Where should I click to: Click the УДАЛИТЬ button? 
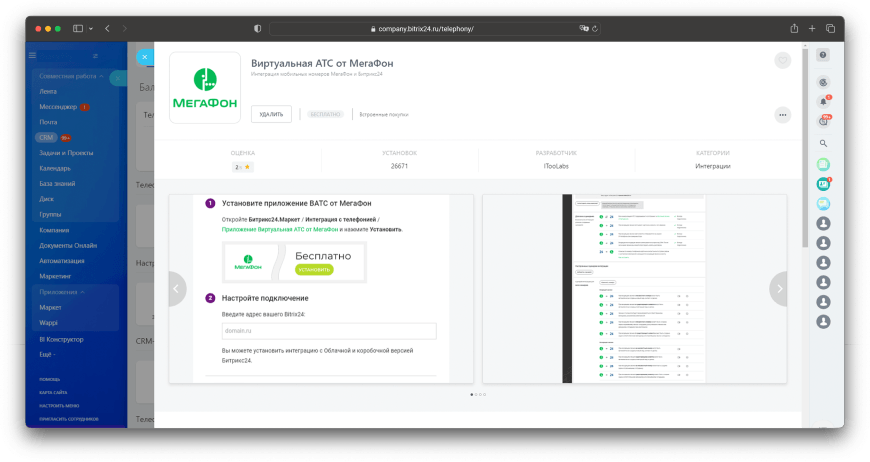click(x=271, y=114)
